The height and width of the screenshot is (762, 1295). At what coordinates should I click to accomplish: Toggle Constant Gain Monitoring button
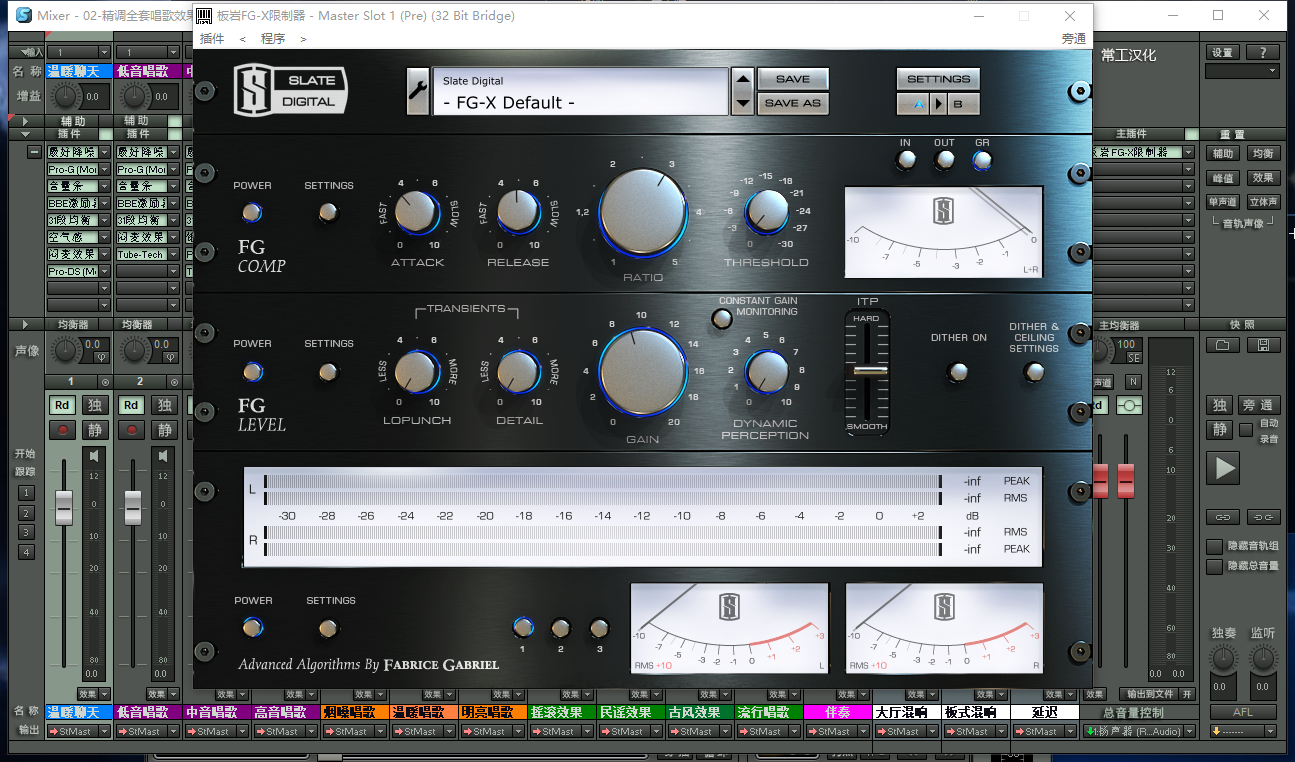pyautogui.click(x=721, y=319)
